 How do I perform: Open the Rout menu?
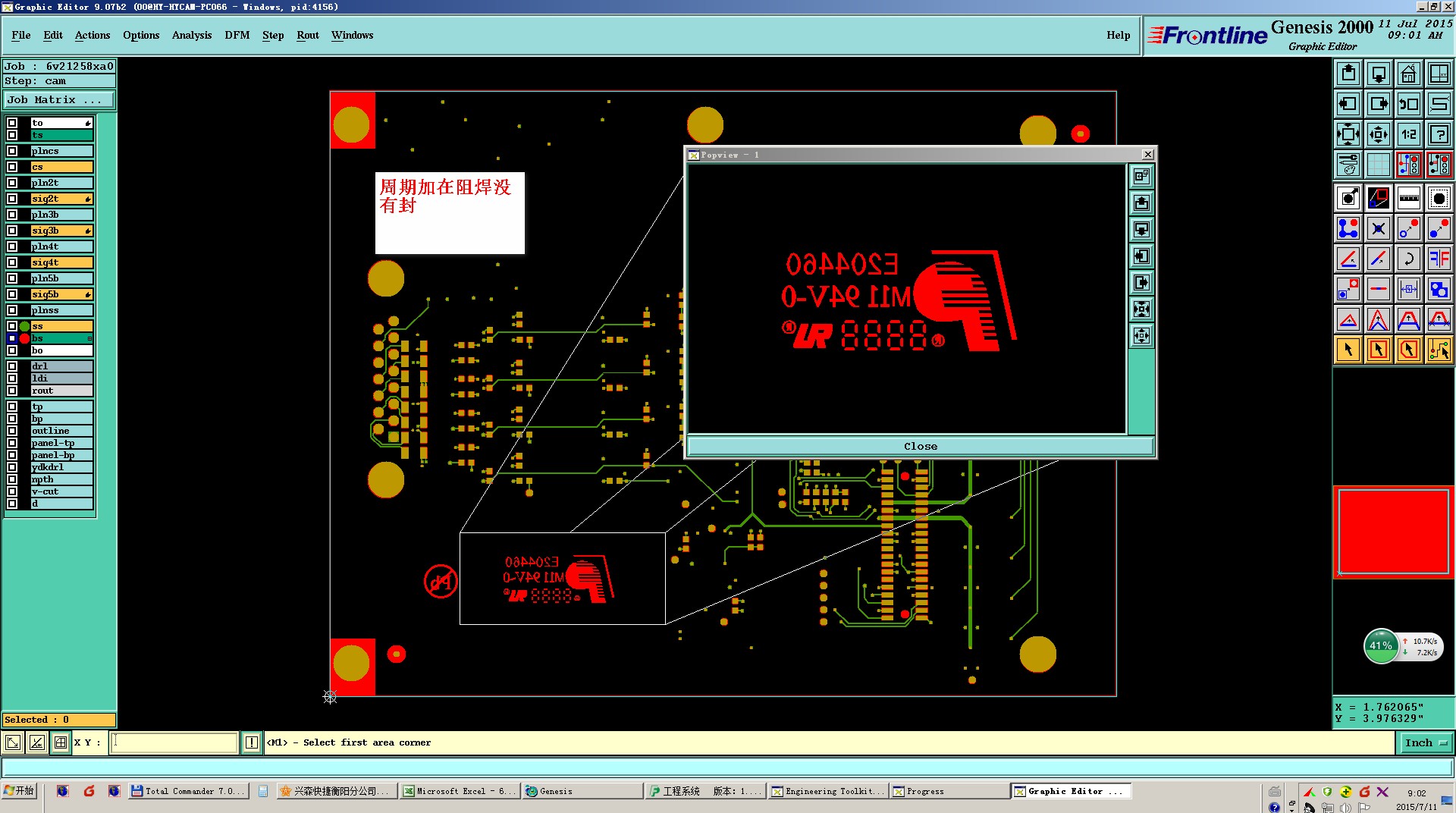[308, 35]
